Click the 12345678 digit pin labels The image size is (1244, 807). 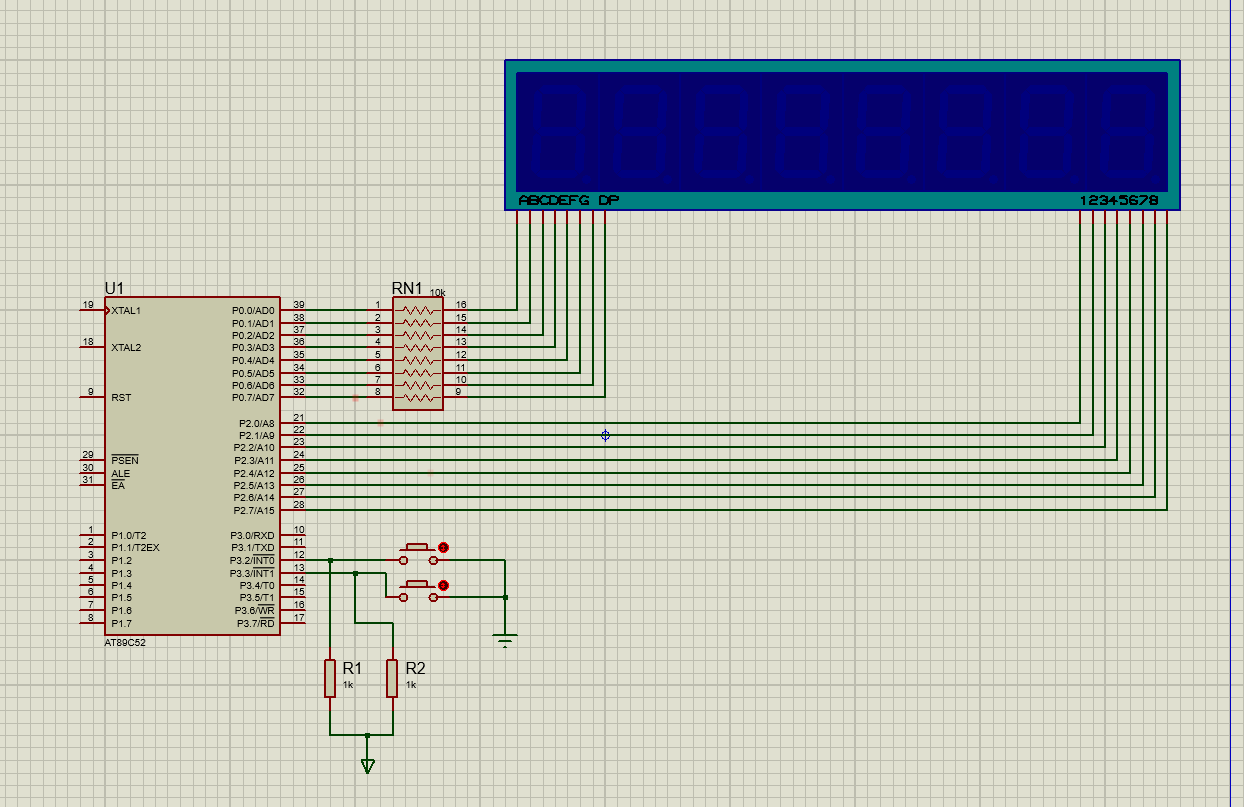[1119, 201]
